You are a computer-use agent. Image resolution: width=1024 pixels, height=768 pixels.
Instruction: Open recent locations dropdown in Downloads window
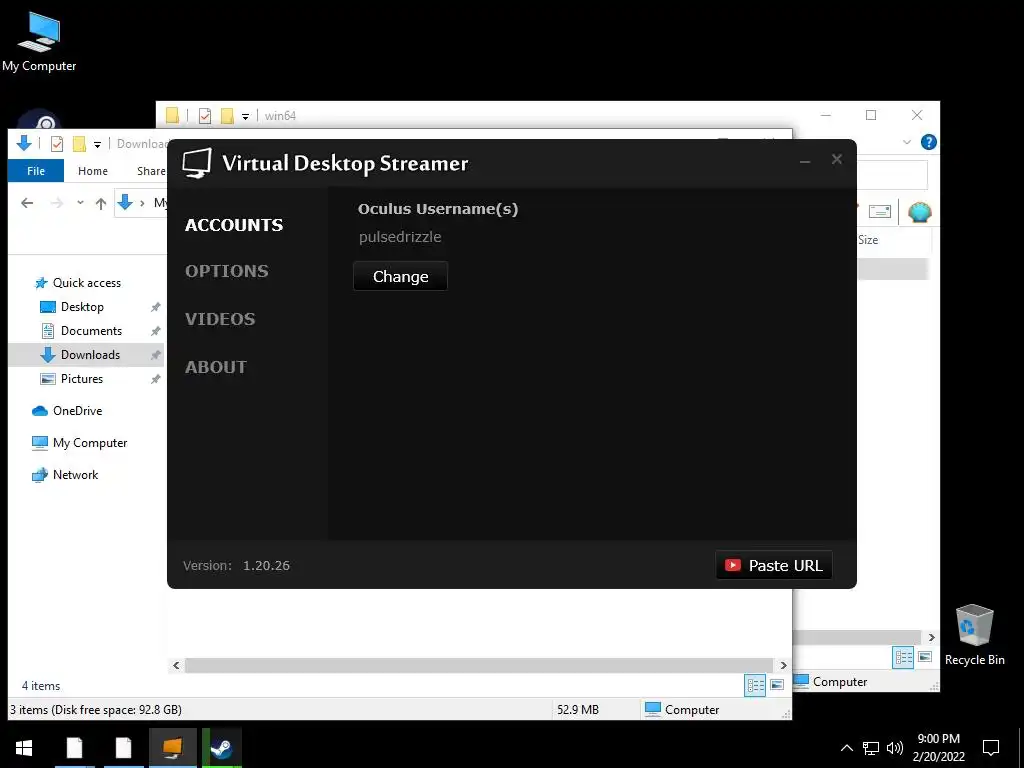(x=80, y=203)
